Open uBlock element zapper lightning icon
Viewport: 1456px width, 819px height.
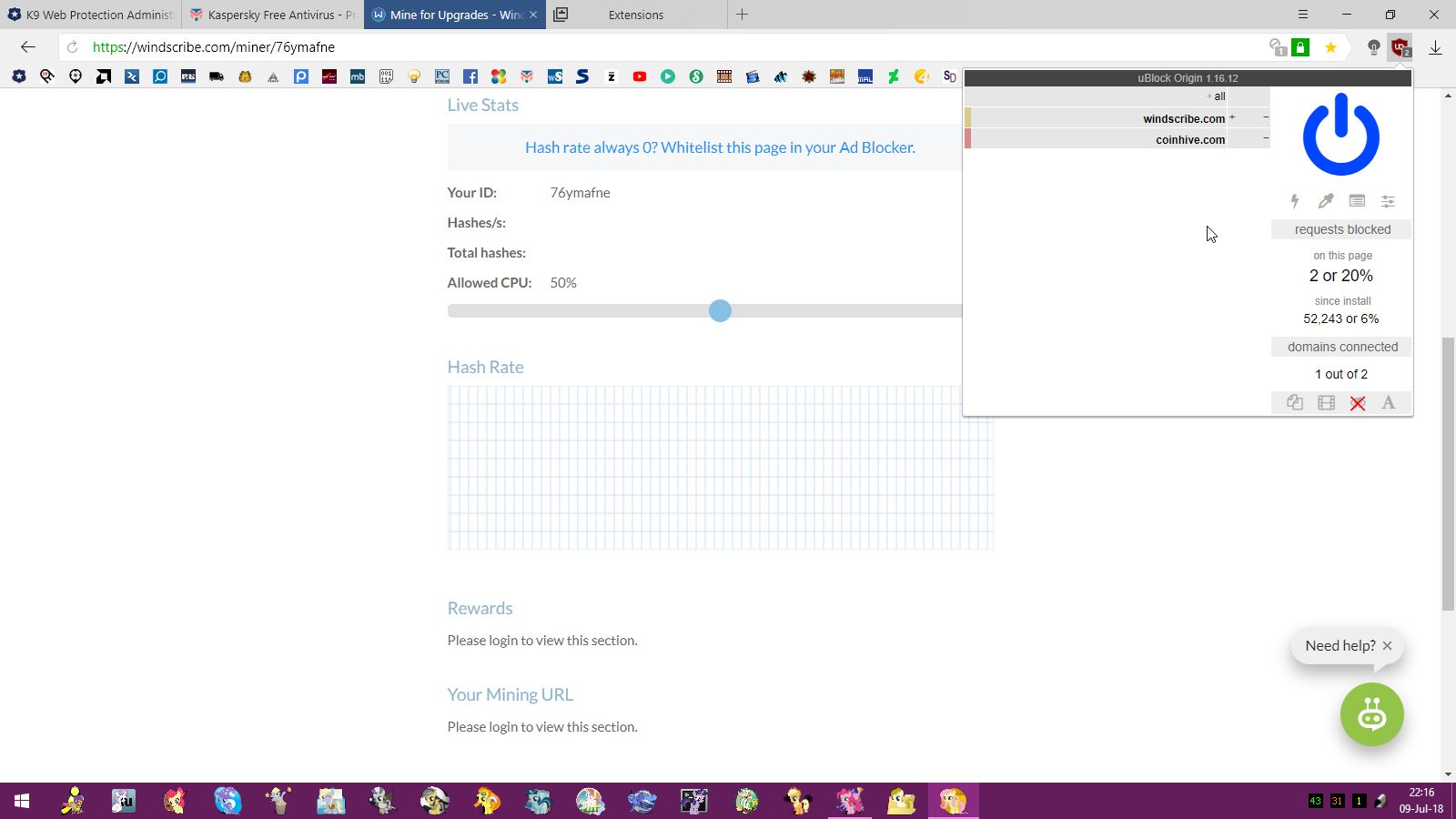tap(1295, 201)
